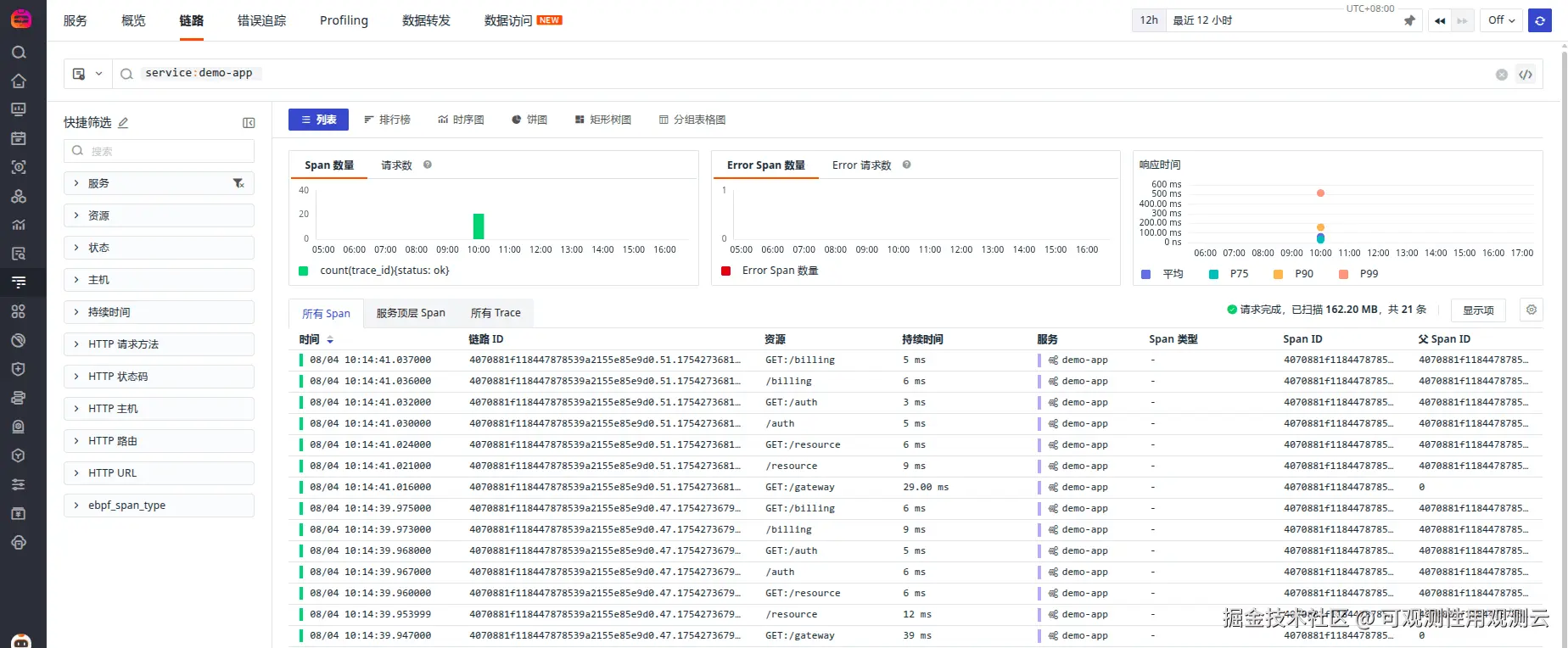Click the quick filter search field
The image size is (1568, 648).
[159, 151]
